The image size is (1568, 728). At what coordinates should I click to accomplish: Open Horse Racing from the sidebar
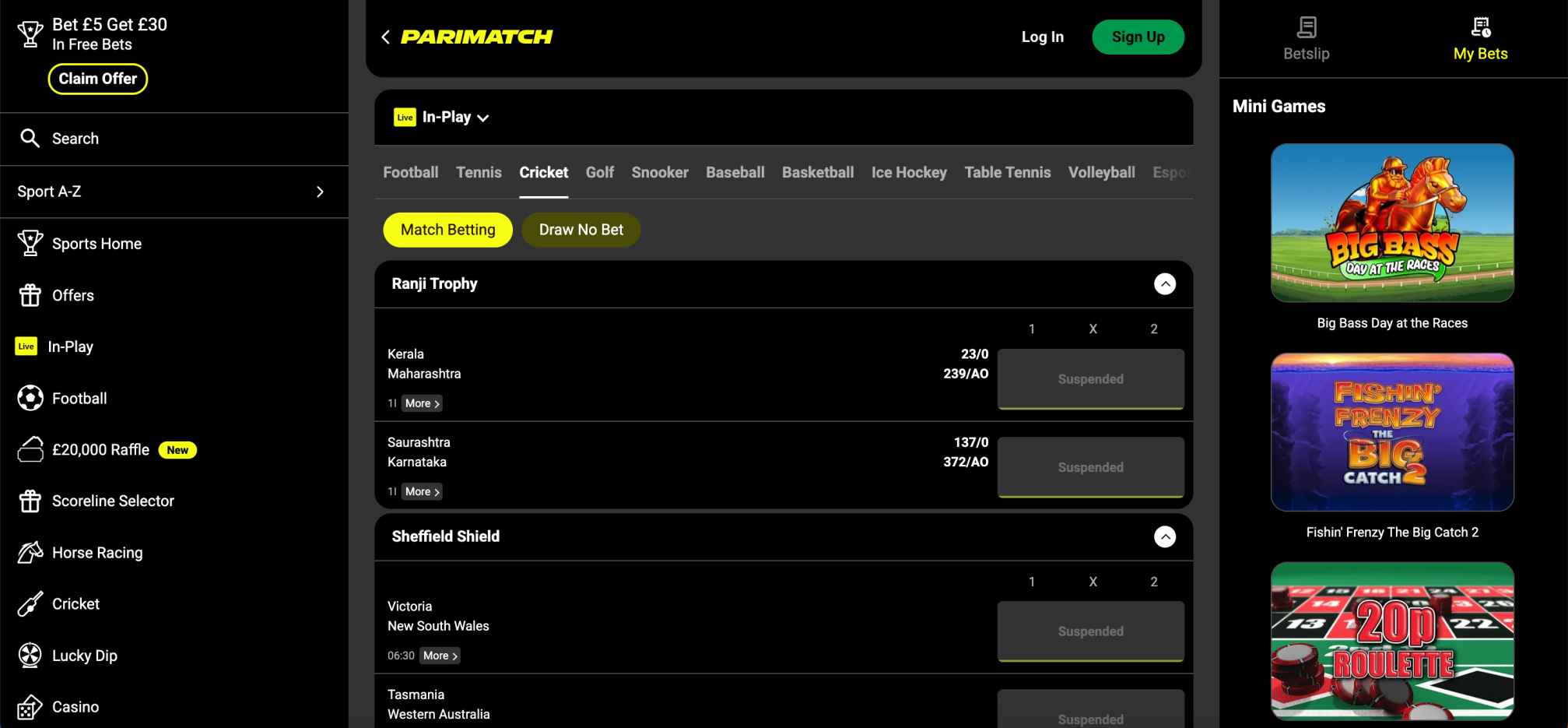point(30,552)
